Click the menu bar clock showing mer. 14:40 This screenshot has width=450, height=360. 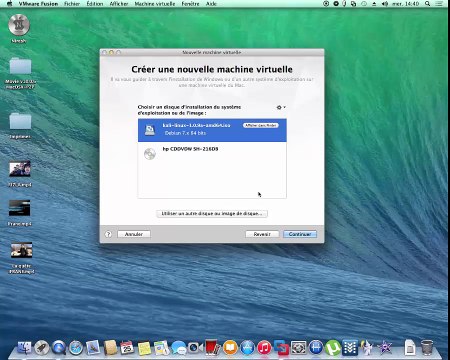click(x=405, y=4)
